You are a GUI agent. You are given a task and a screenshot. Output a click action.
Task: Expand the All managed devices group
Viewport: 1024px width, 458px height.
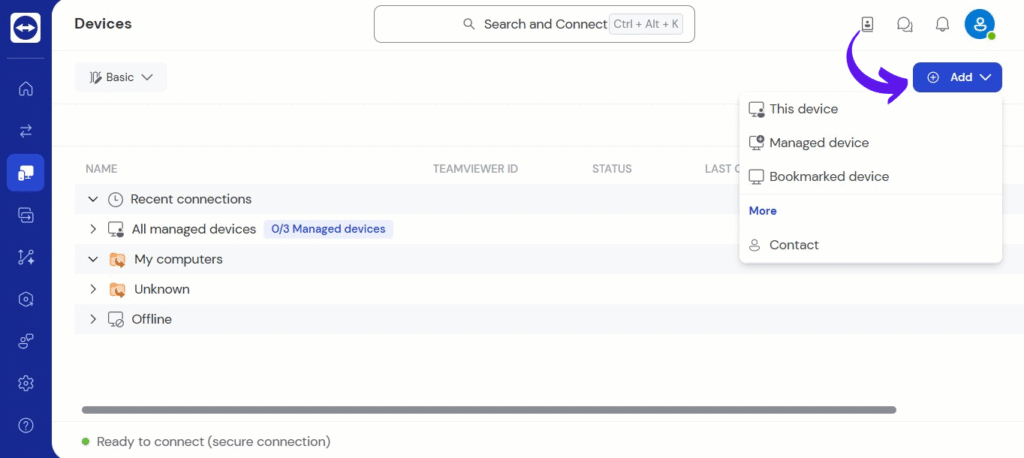coord(93,229)
